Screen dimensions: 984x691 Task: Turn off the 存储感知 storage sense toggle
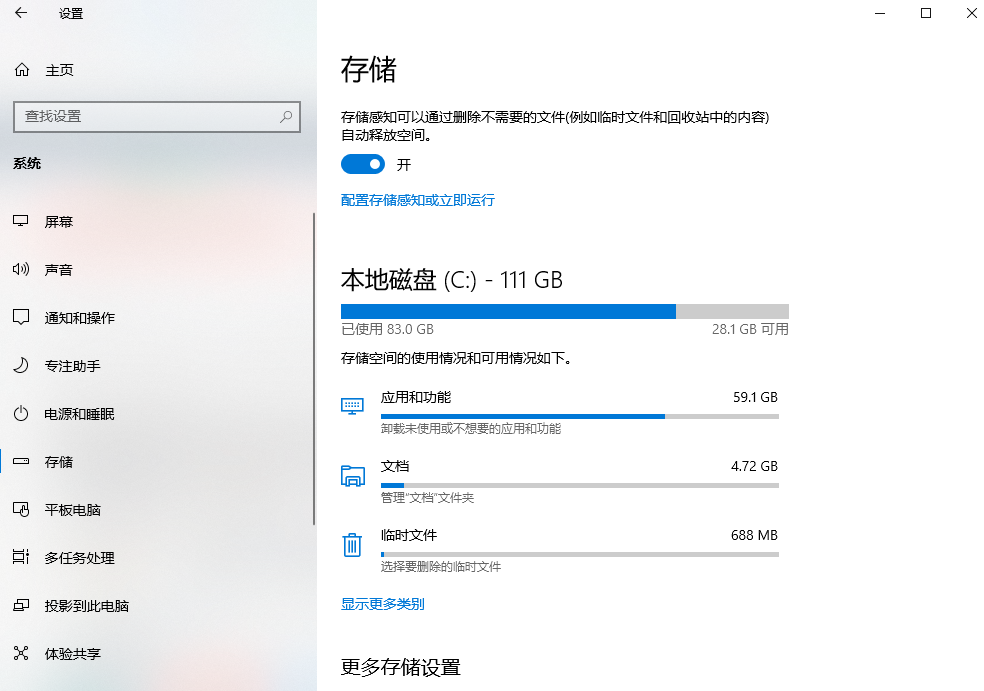pyautogui.click(x=362, y=163)
